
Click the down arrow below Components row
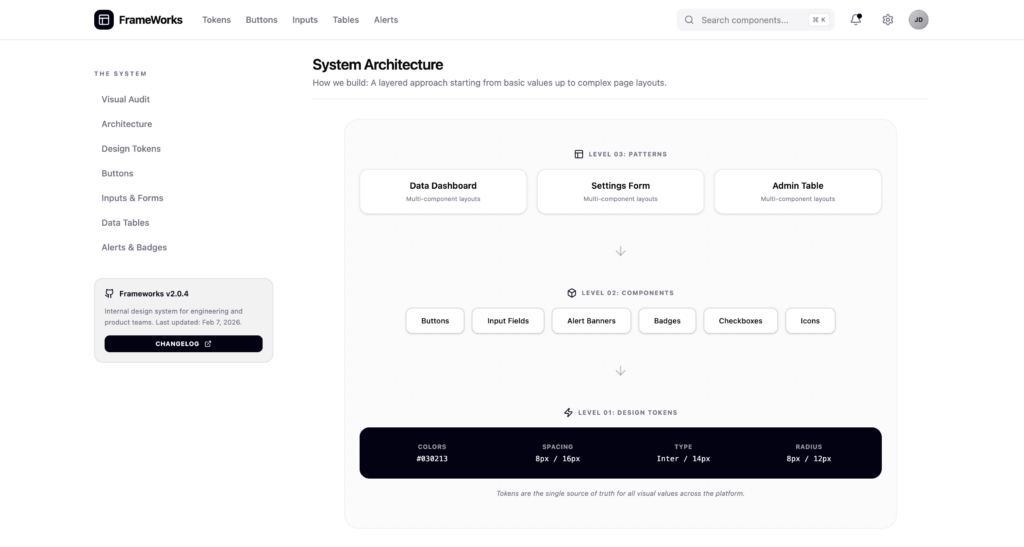pos(620,370)
